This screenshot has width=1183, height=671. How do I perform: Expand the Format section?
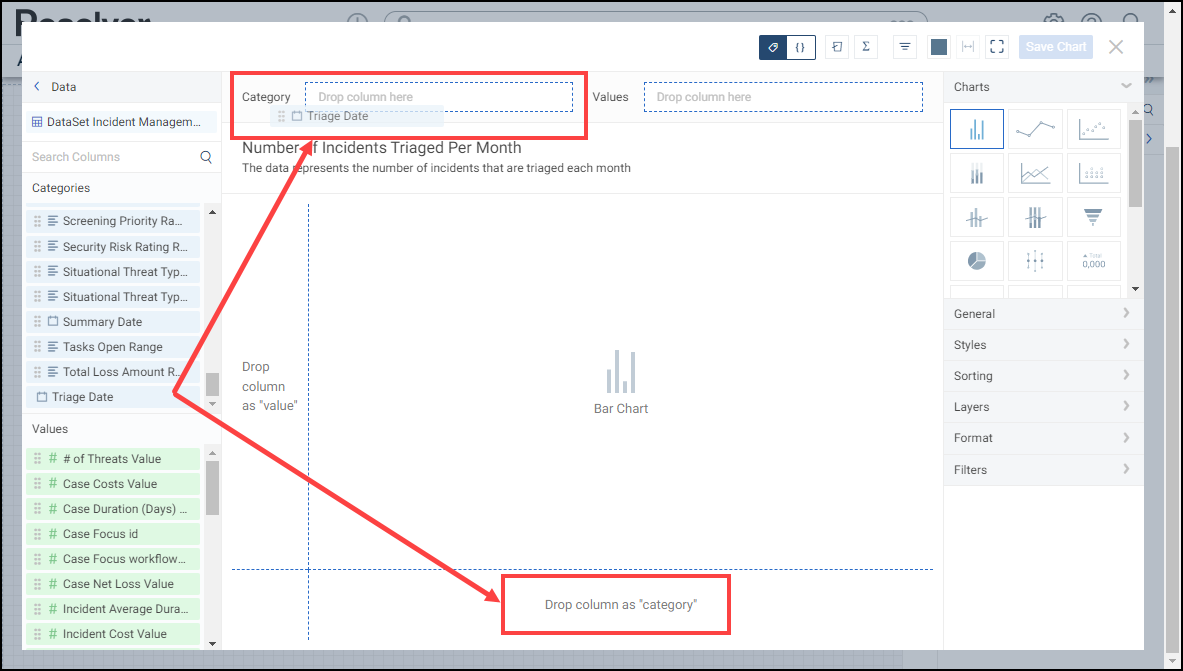click(1043, 438)
